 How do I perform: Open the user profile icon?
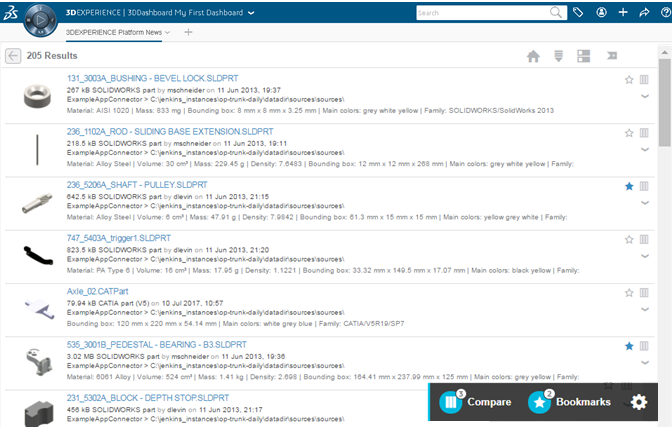click(601, 12)
